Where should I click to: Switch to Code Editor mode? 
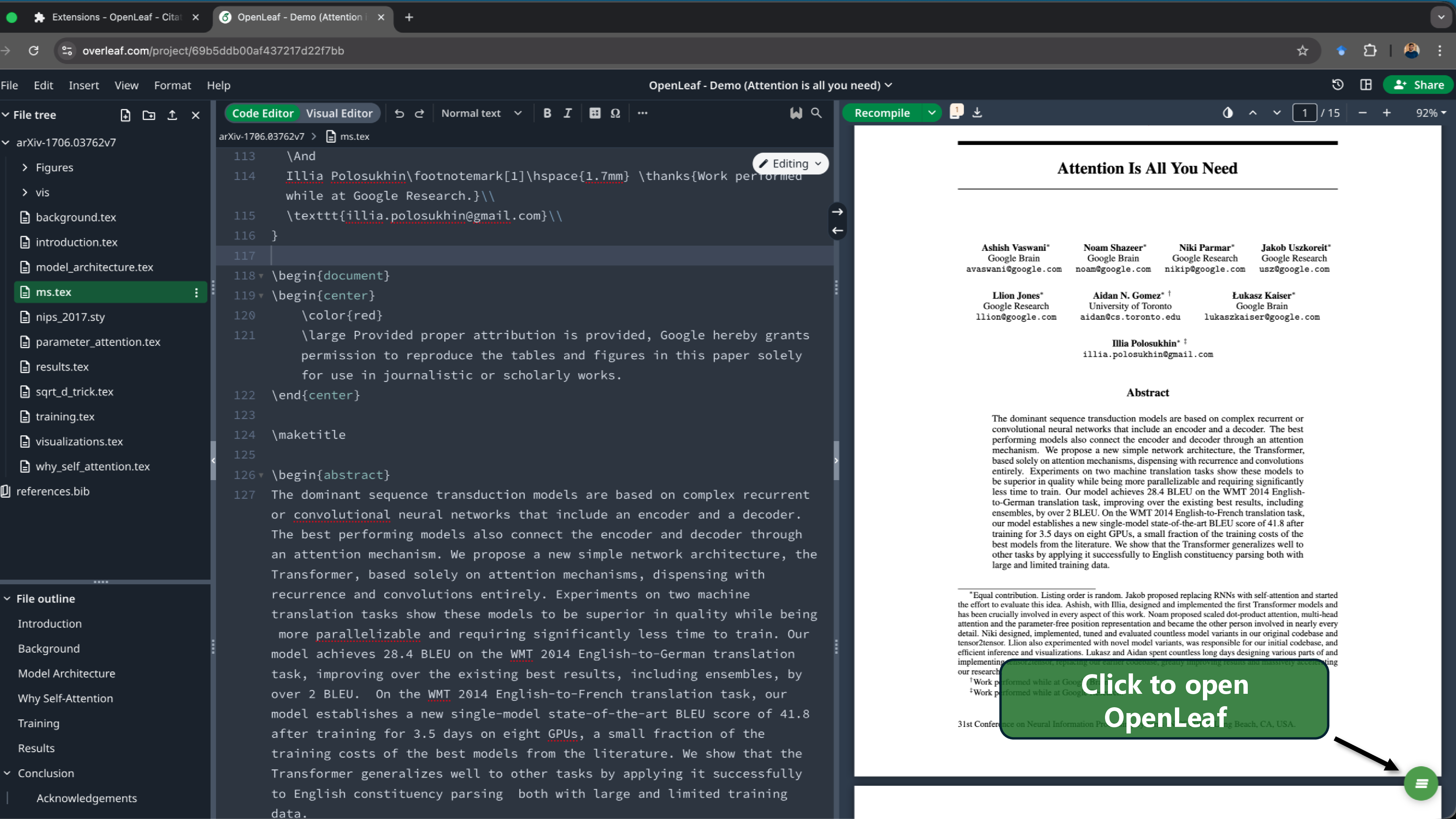click(x=263, y=114)
